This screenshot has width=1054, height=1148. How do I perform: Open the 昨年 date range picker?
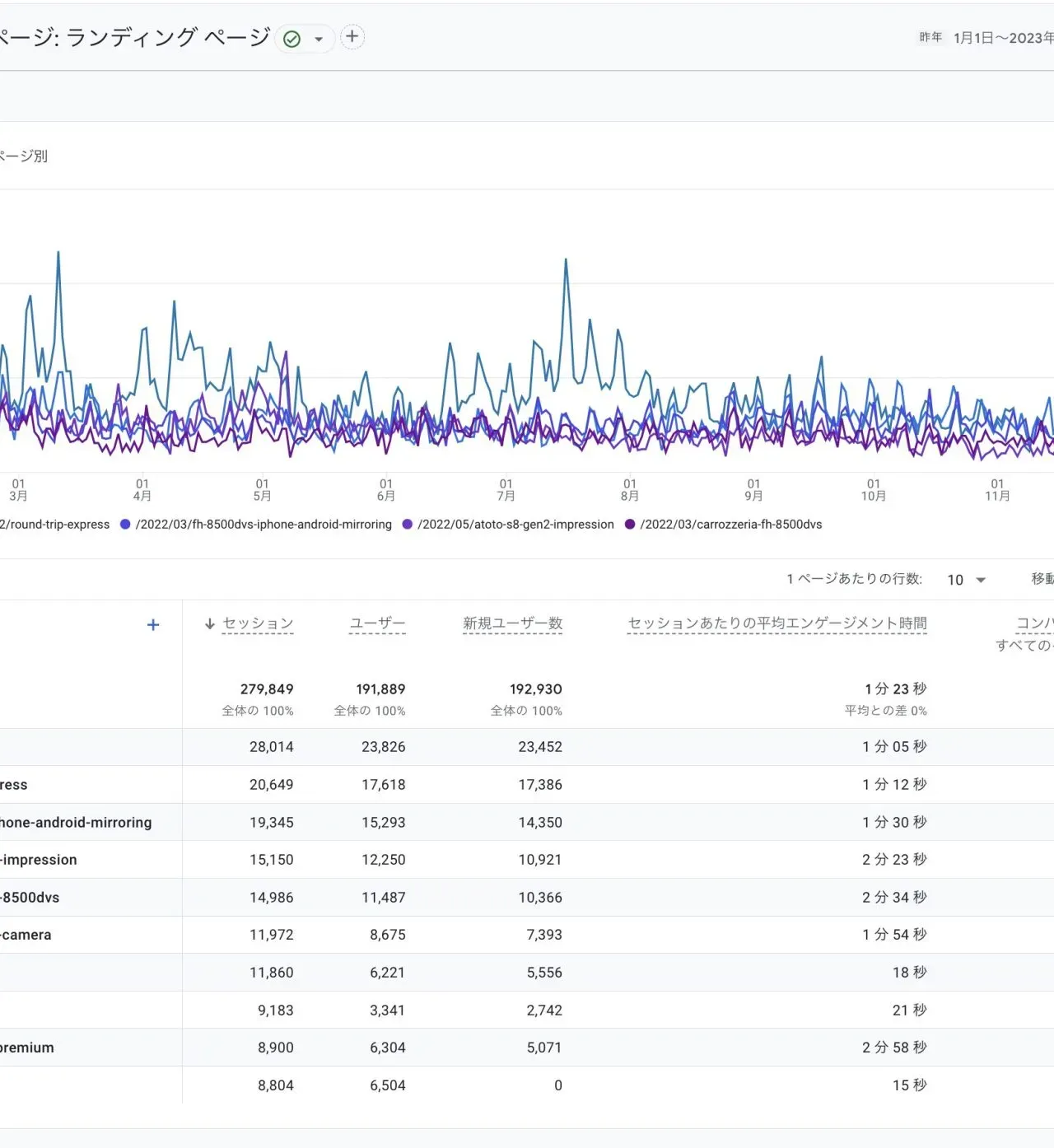[x=986, y=38]
